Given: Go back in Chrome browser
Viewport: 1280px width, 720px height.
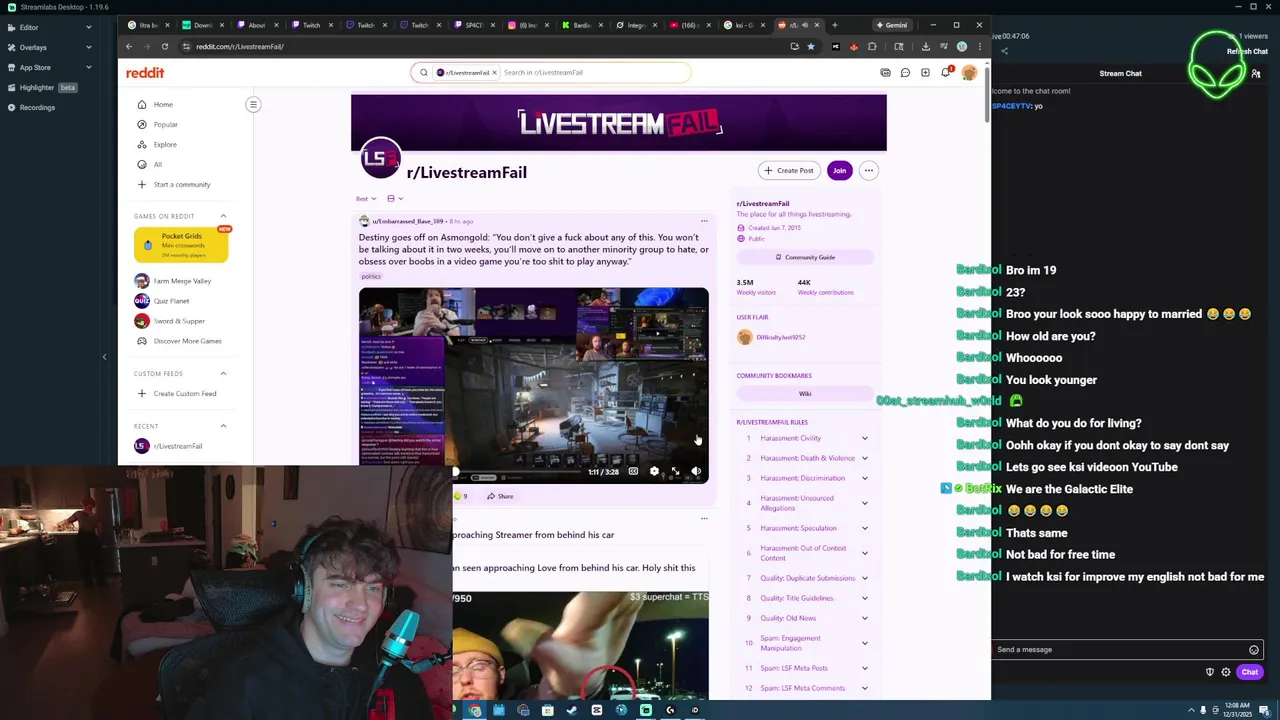Looking at the screenshot, I should [x=128, y=46].
